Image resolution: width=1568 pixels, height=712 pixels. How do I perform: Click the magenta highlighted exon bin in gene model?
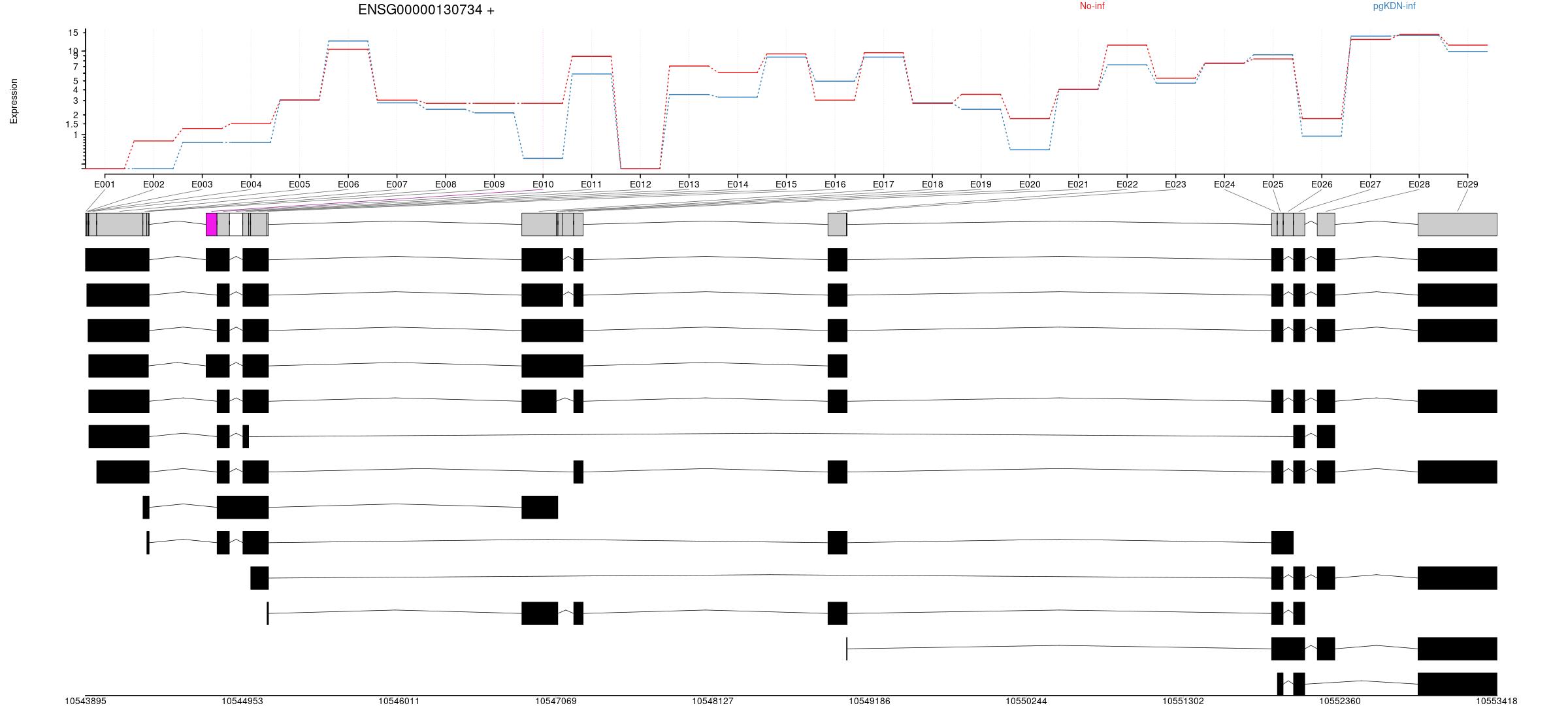[x=211, y=224]
